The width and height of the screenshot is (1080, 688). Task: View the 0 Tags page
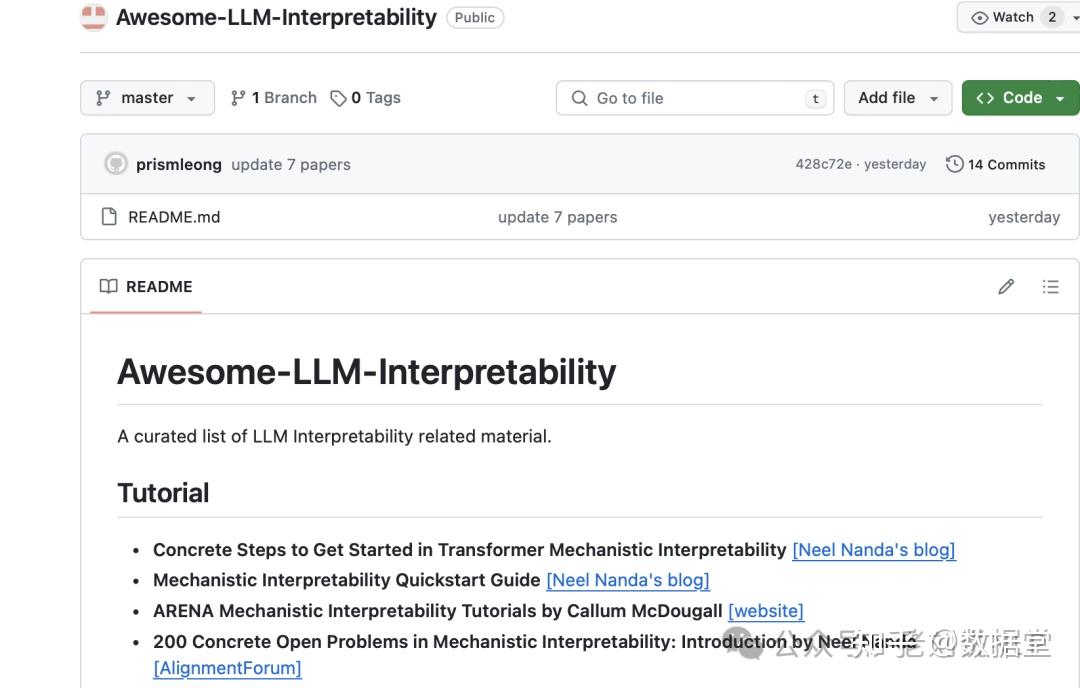366,98
